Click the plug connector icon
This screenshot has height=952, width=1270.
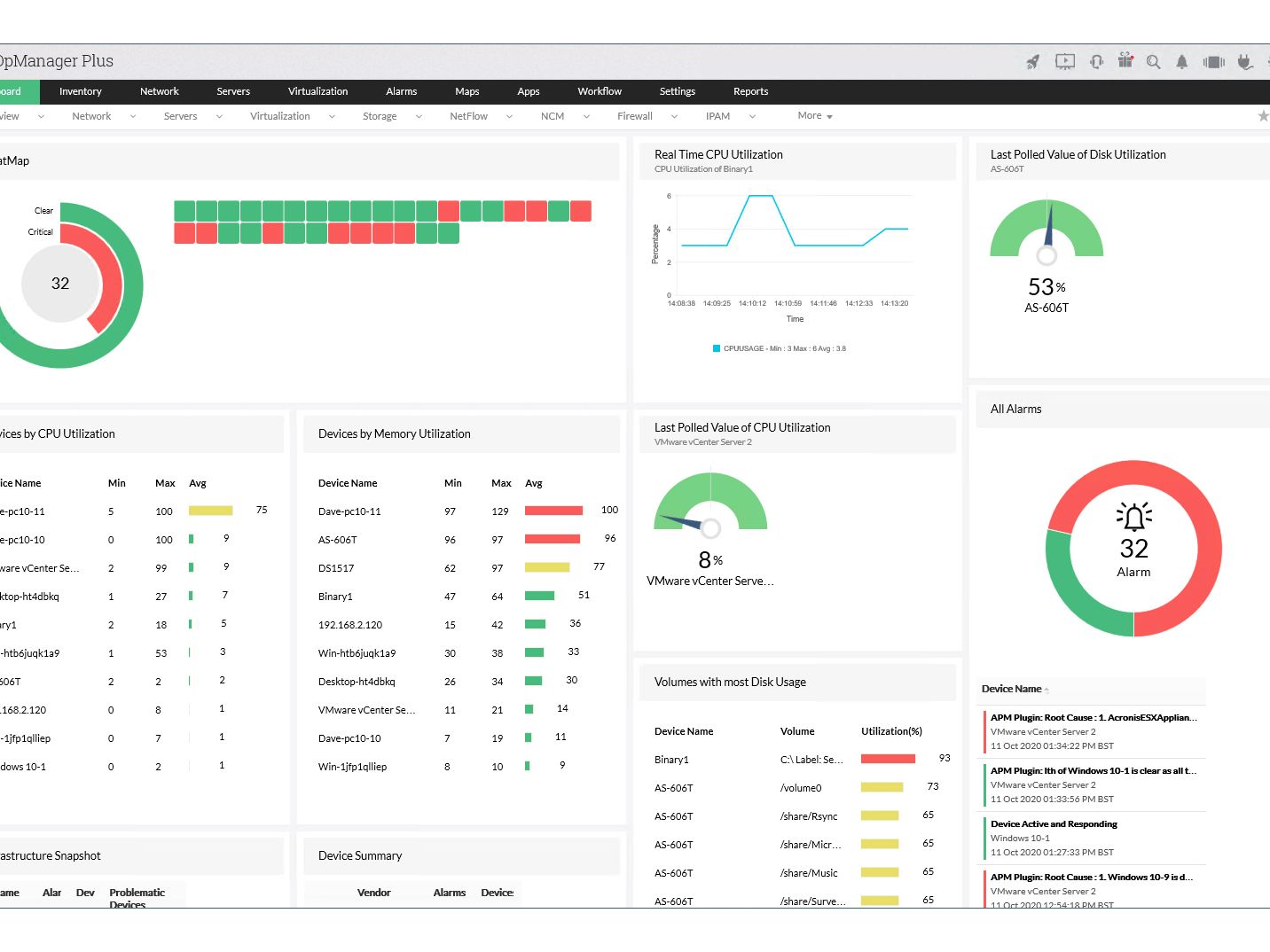point(1245,62)
